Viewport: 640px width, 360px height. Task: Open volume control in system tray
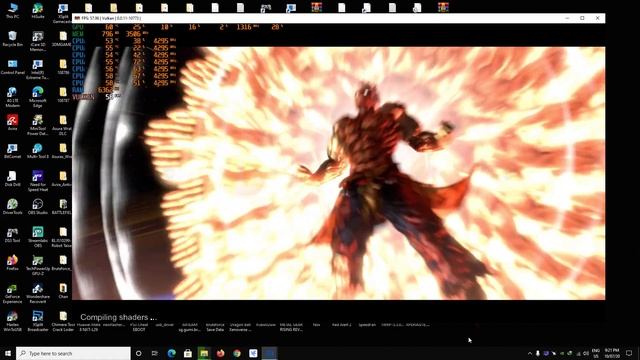tap(586, 353)
